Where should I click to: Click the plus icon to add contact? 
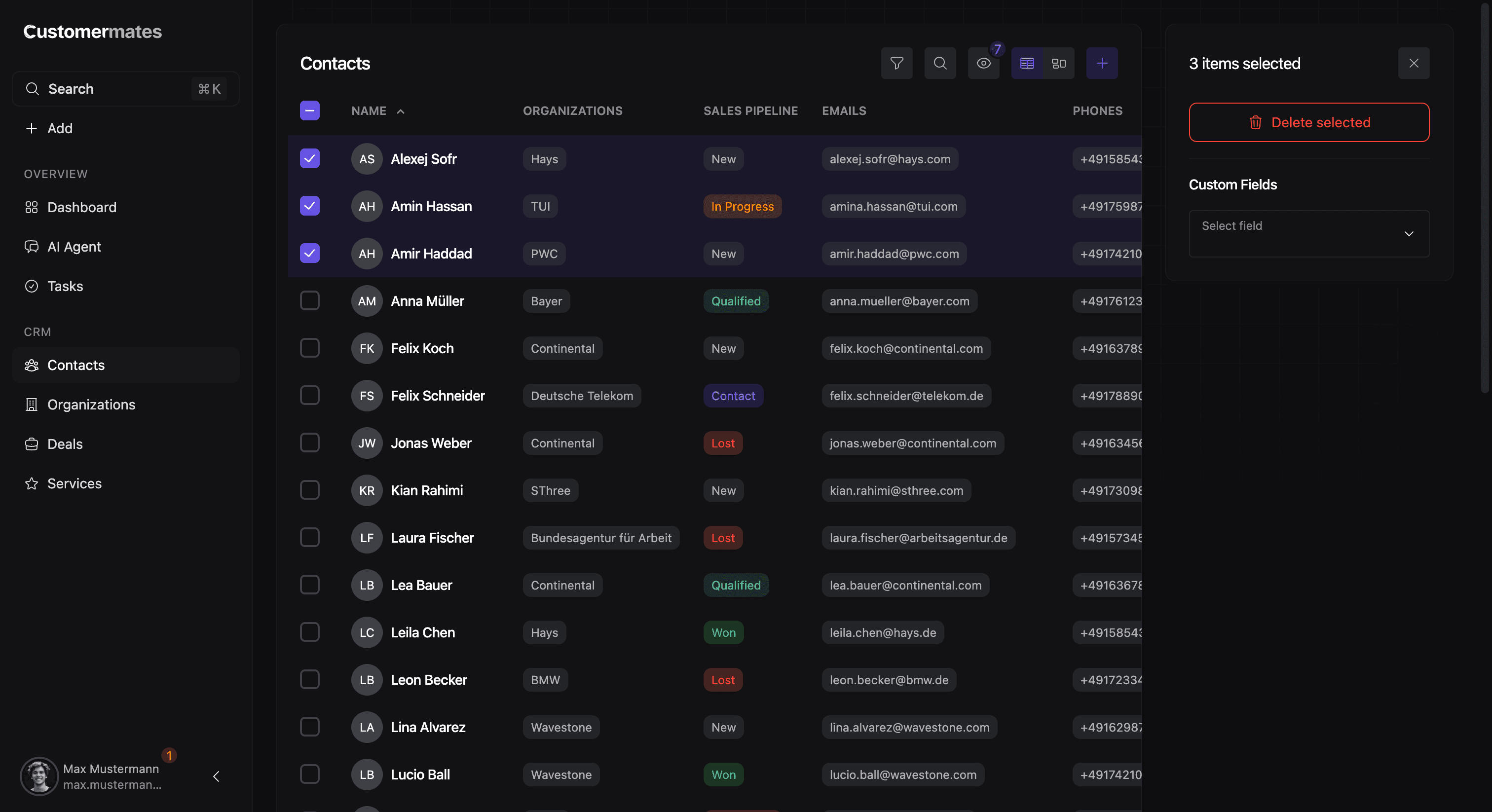1102,63
